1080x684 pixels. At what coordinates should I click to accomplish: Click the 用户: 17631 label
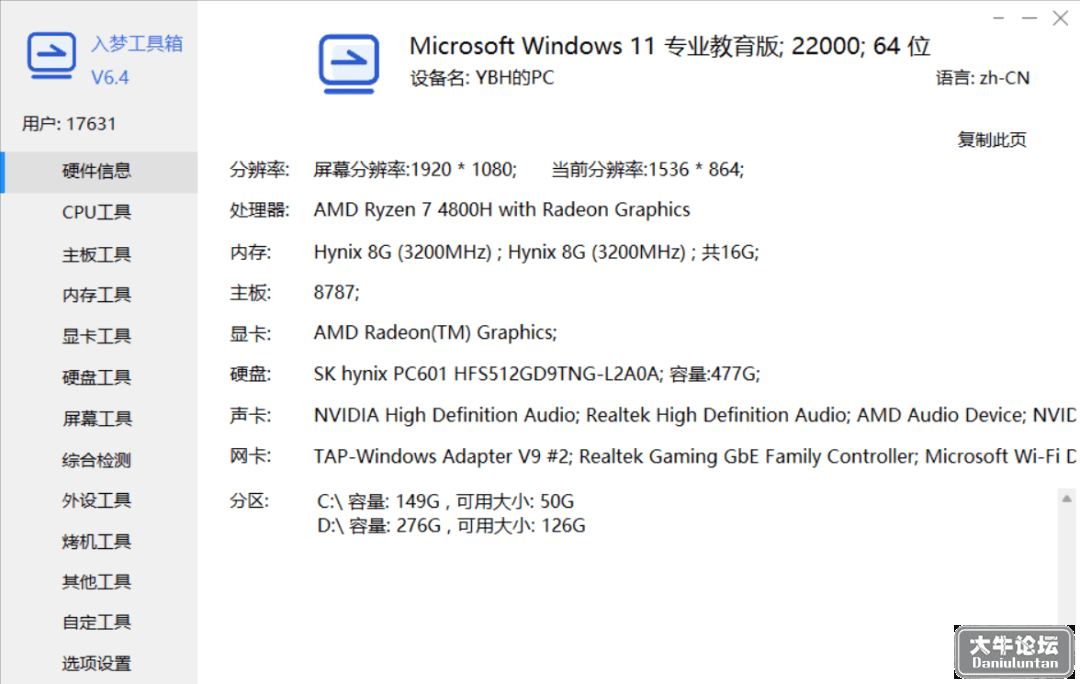click(69, 124)
